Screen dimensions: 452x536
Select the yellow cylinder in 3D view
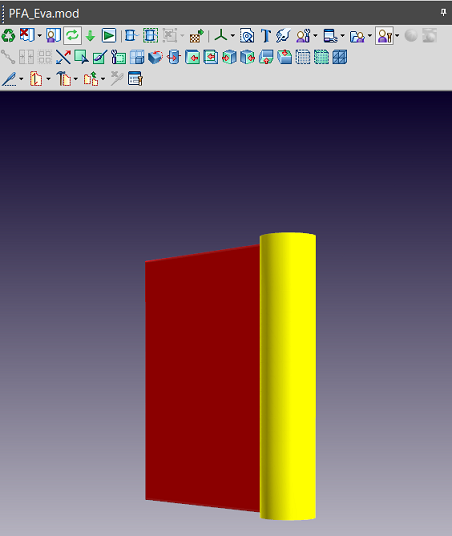tap(288, 376)
